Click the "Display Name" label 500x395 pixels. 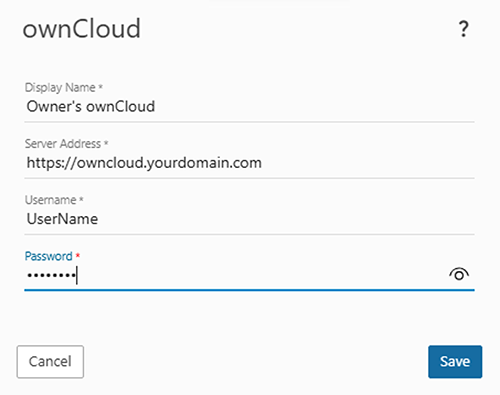[x=60, y=88]
